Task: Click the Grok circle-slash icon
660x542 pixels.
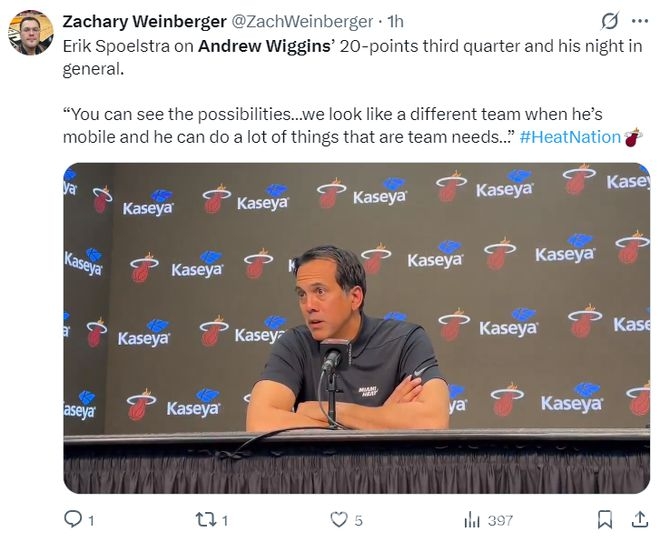Action: [609, 21]
